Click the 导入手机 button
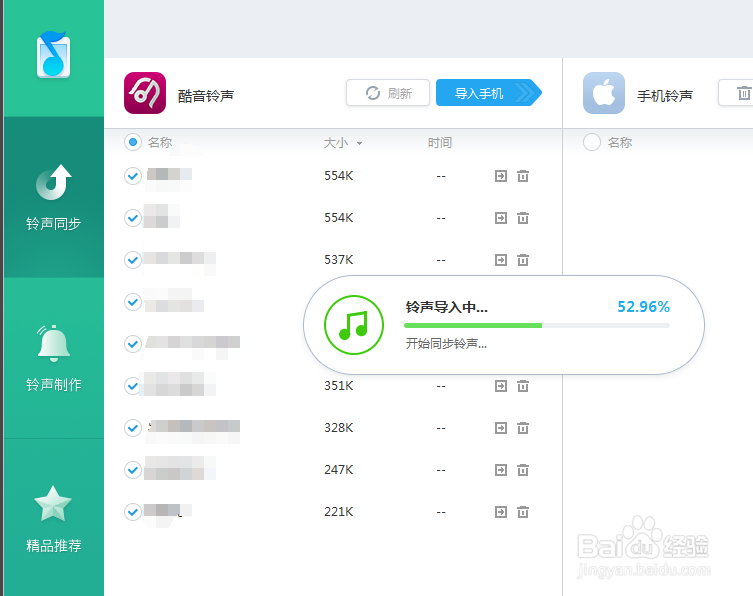Image resolution: width=753 pixels, height=596 pixels. (x=488, y=93)
